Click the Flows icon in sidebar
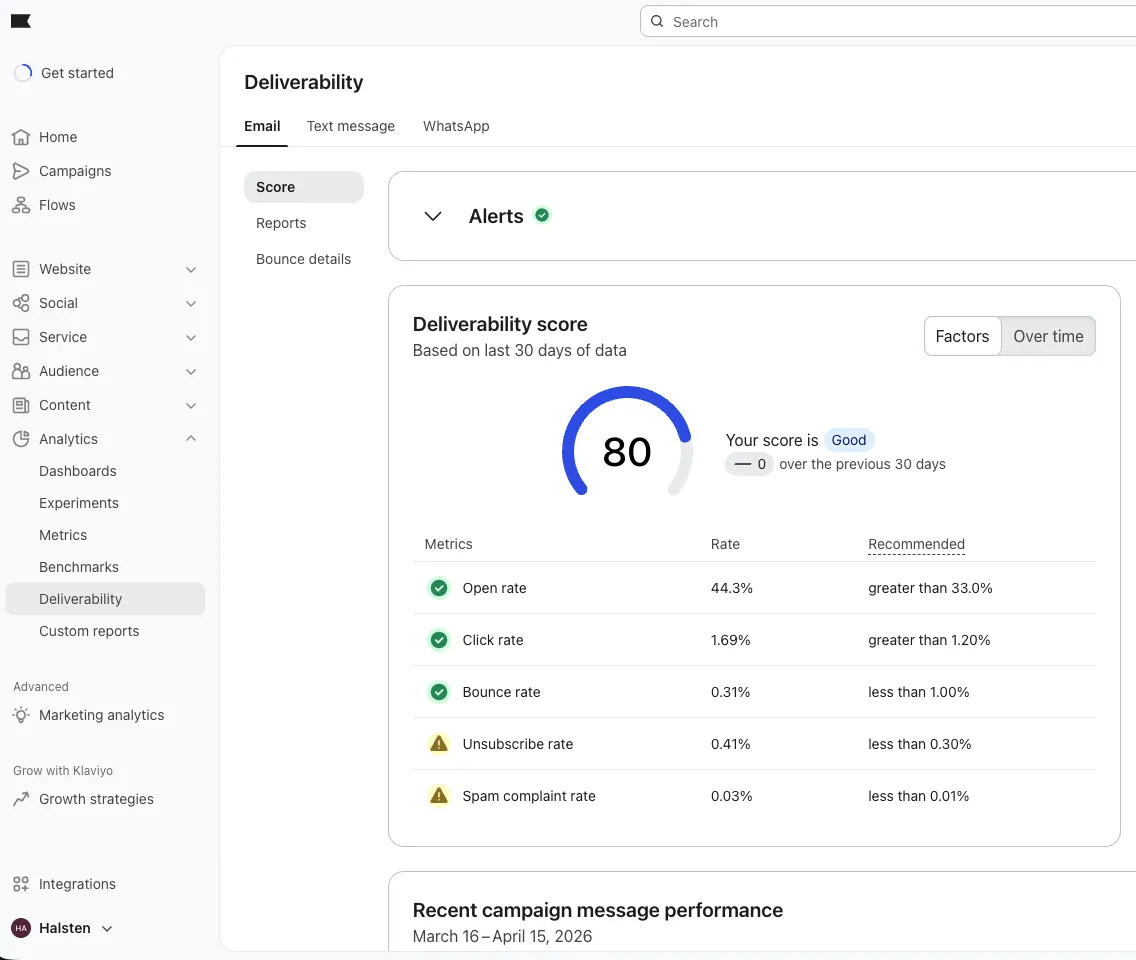Image resolution: width=1136 pixels, height=960 pixels. 21,205
